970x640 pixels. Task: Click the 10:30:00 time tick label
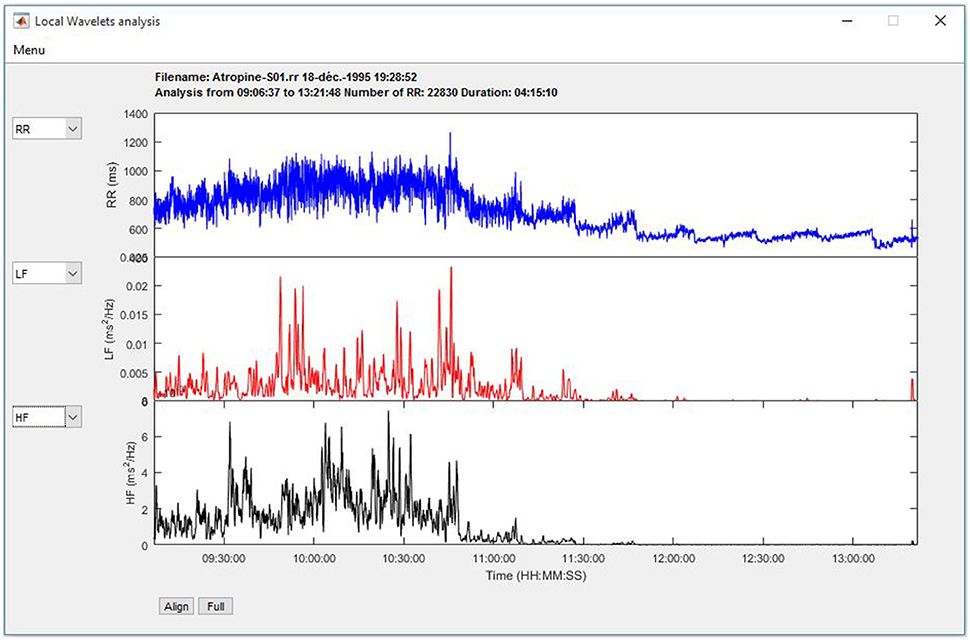[x=404, y=558]
